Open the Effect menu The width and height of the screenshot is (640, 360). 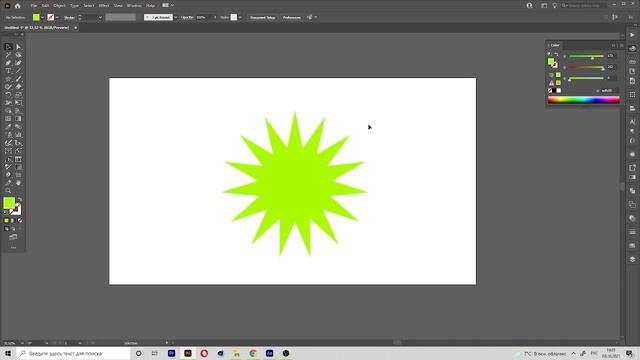pos(104,6)
